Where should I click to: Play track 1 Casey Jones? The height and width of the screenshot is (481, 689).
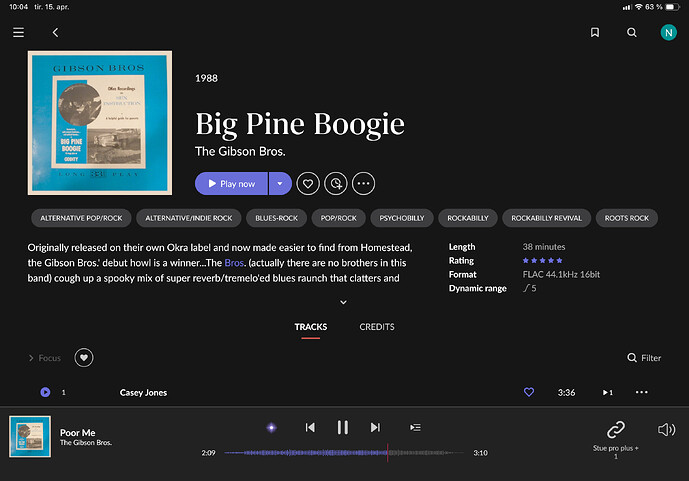coord(45,392)
